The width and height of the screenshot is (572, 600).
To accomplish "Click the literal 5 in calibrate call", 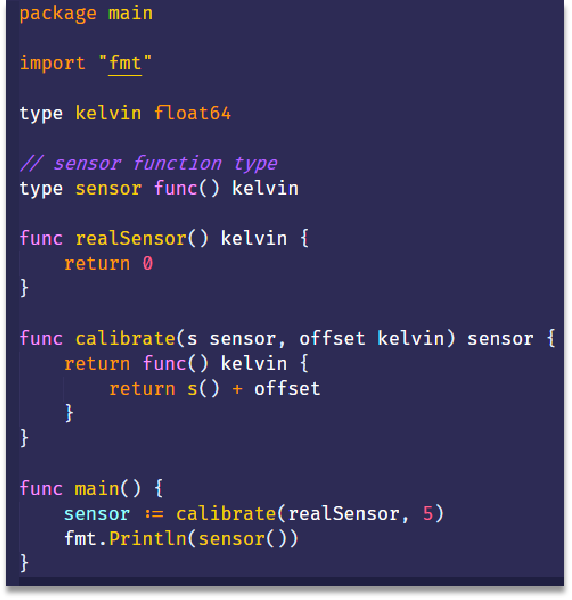I will (x=428, y=514).
